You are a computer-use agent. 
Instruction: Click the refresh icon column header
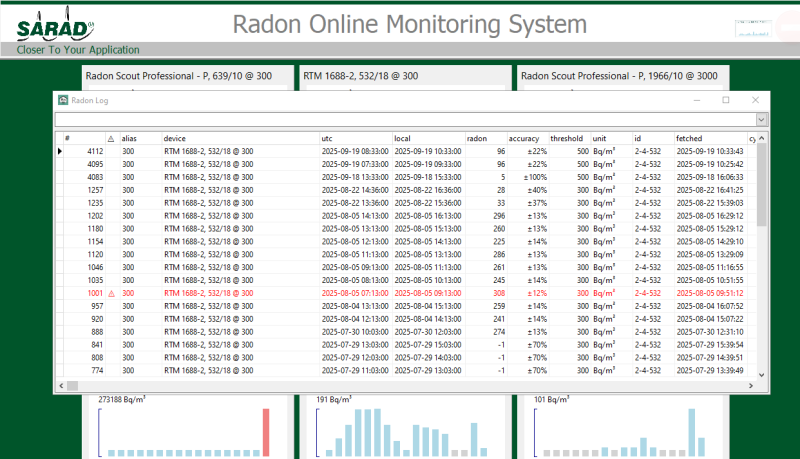[752, 138]
